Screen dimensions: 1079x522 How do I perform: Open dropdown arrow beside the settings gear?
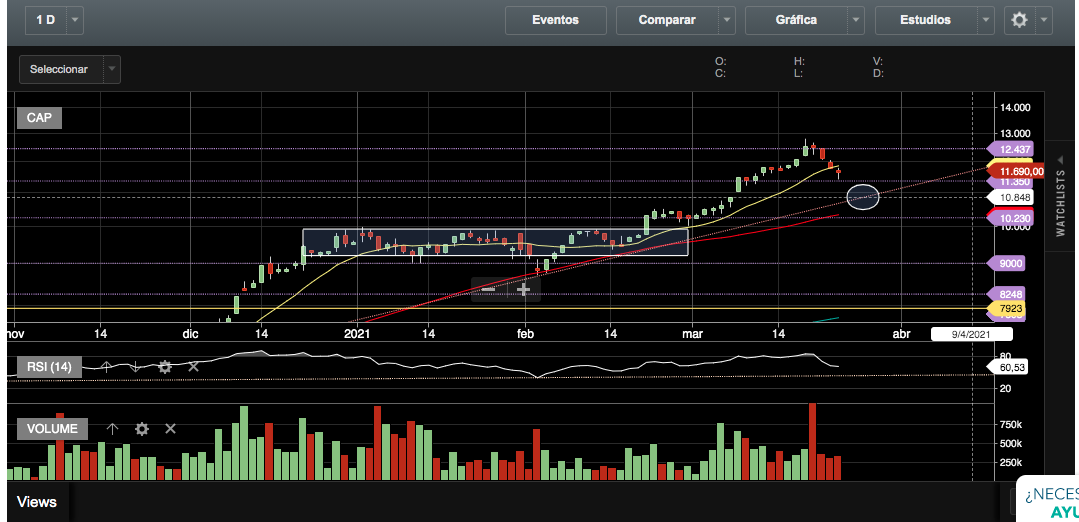coord(1045,20)
